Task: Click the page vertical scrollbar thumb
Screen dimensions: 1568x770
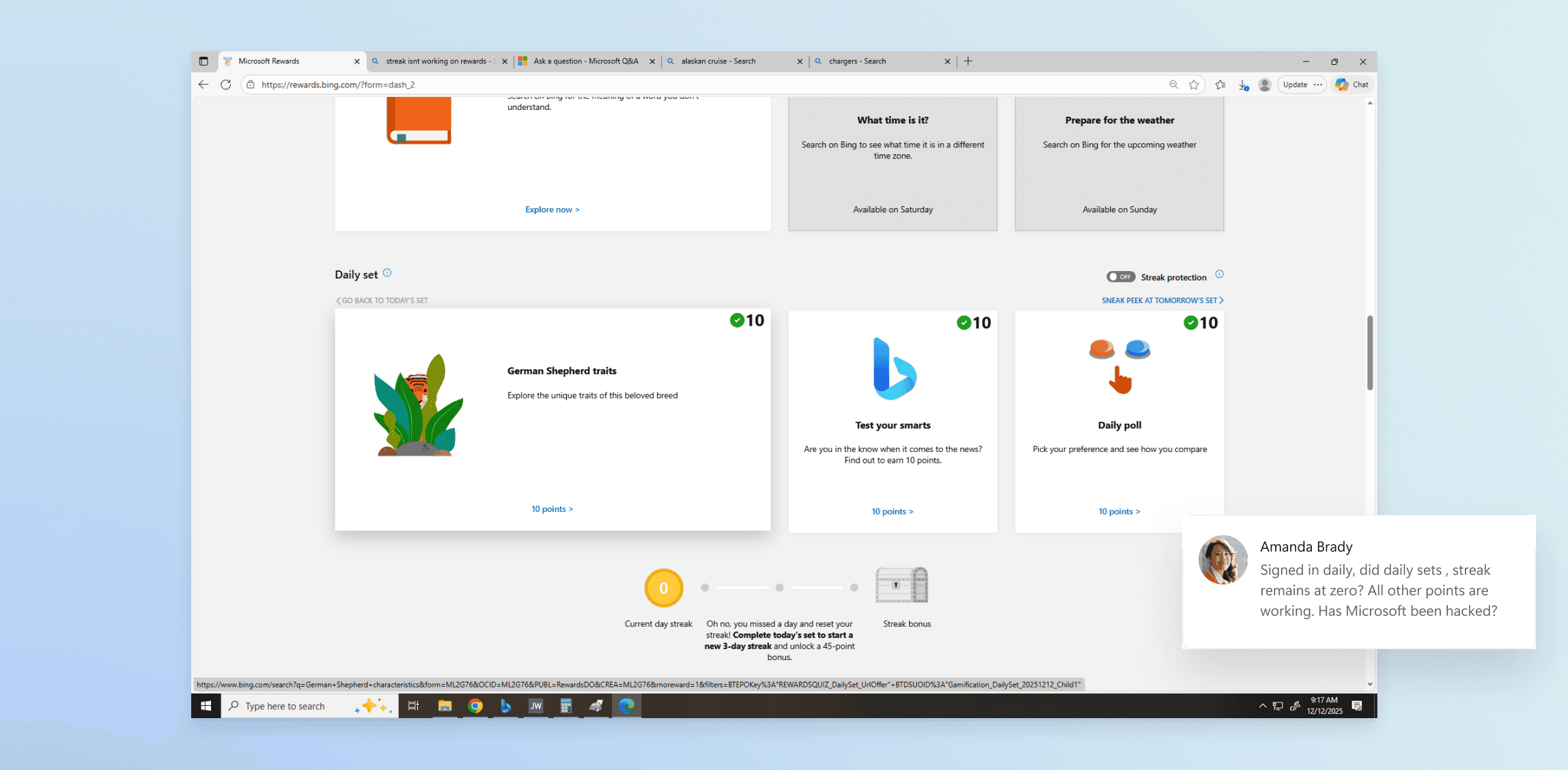Action: (x=1369, y=352)
